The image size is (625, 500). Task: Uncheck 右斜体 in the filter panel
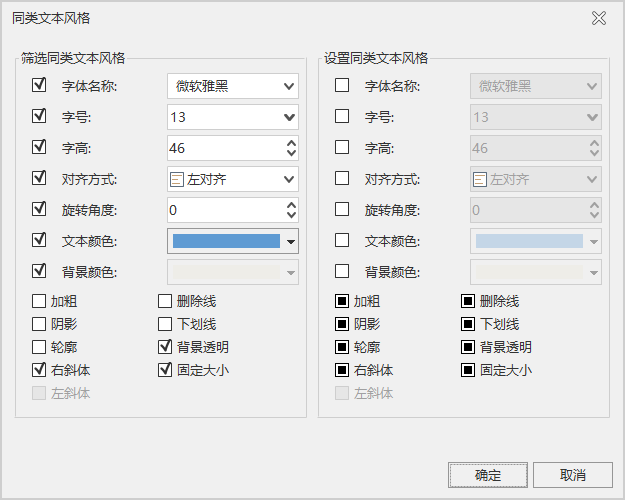pyautogui.click(x=40, y=370)
